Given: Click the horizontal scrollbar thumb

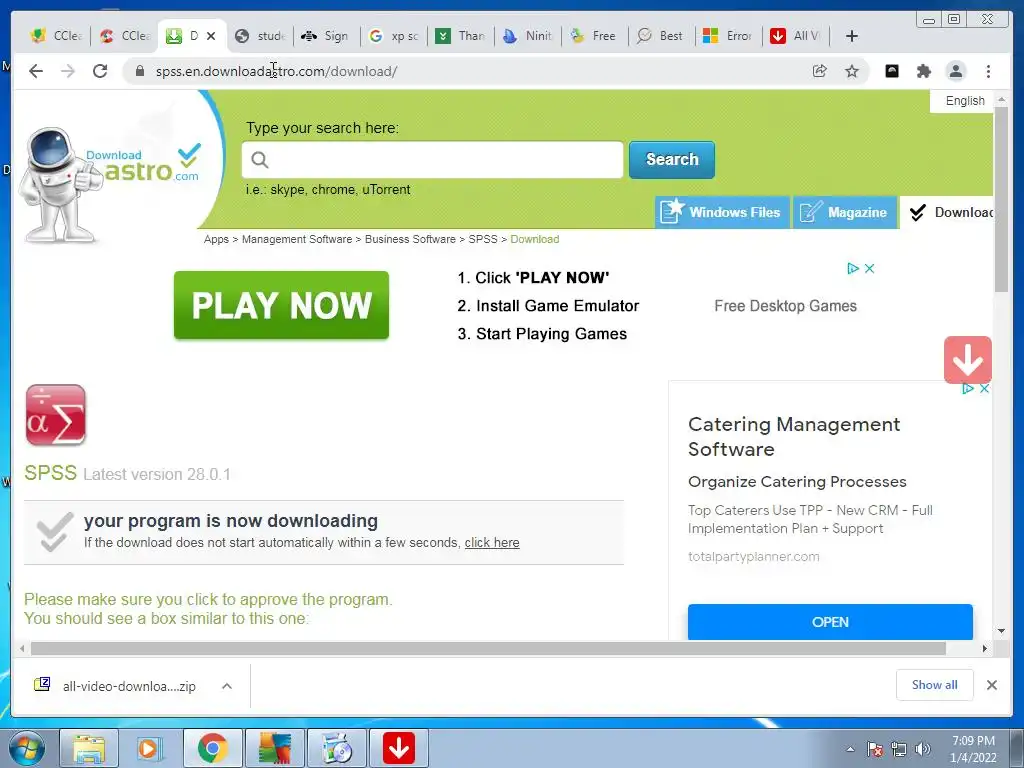Looking at the screenshot, I should click(x=488, y=648).
